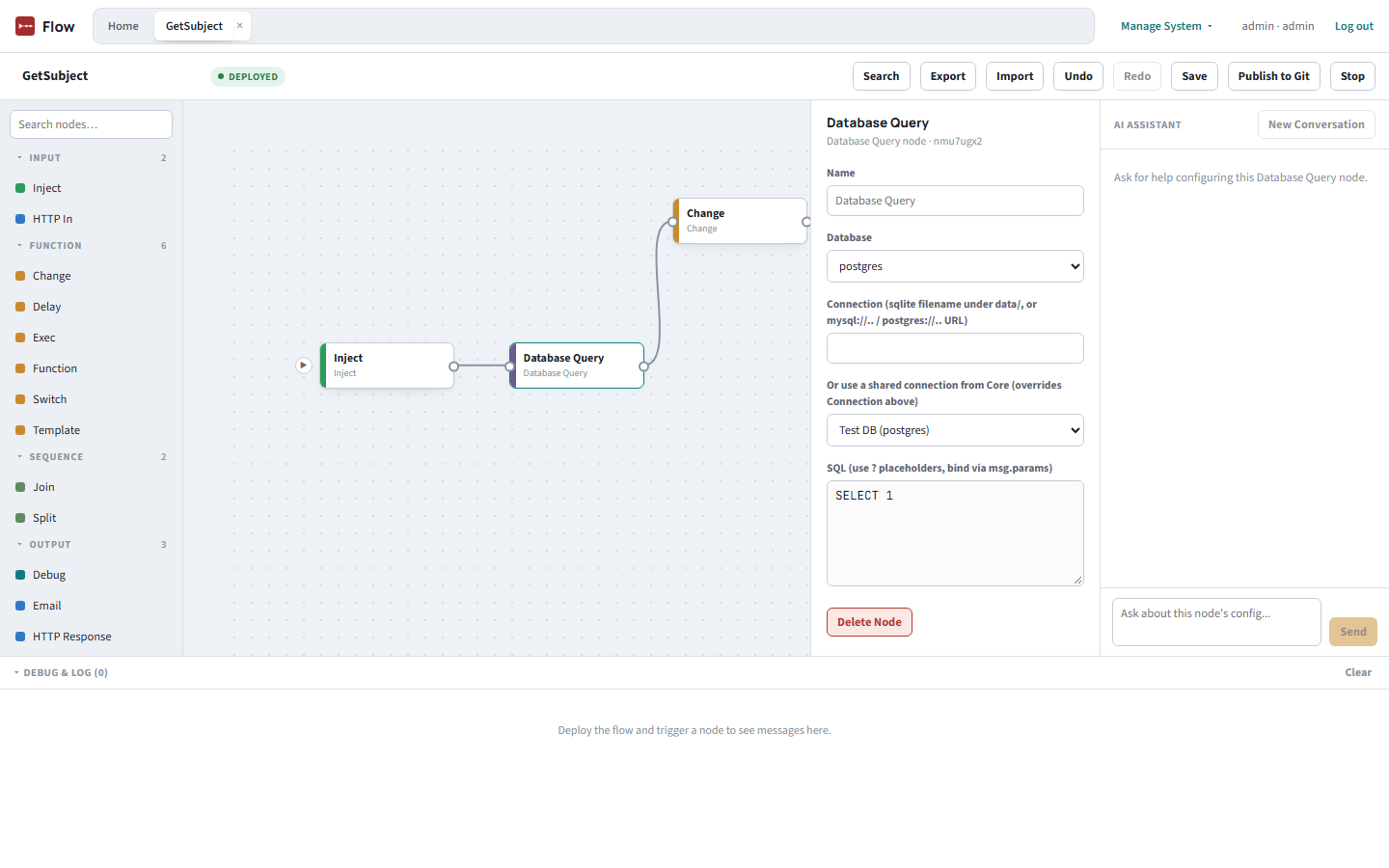Collapse the INPUT palette section
This screenshot has width=1389, height=868.
point(91,158)
